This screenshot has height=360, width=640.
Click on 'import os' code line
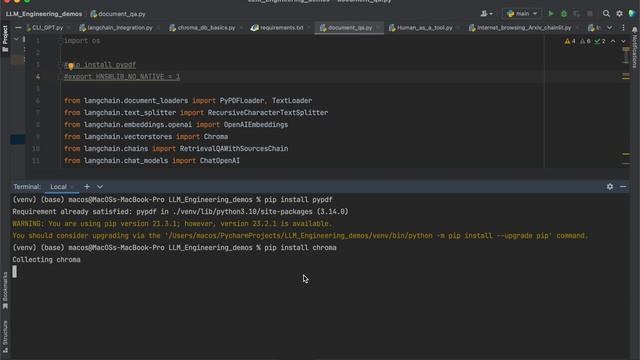point(82,41)
